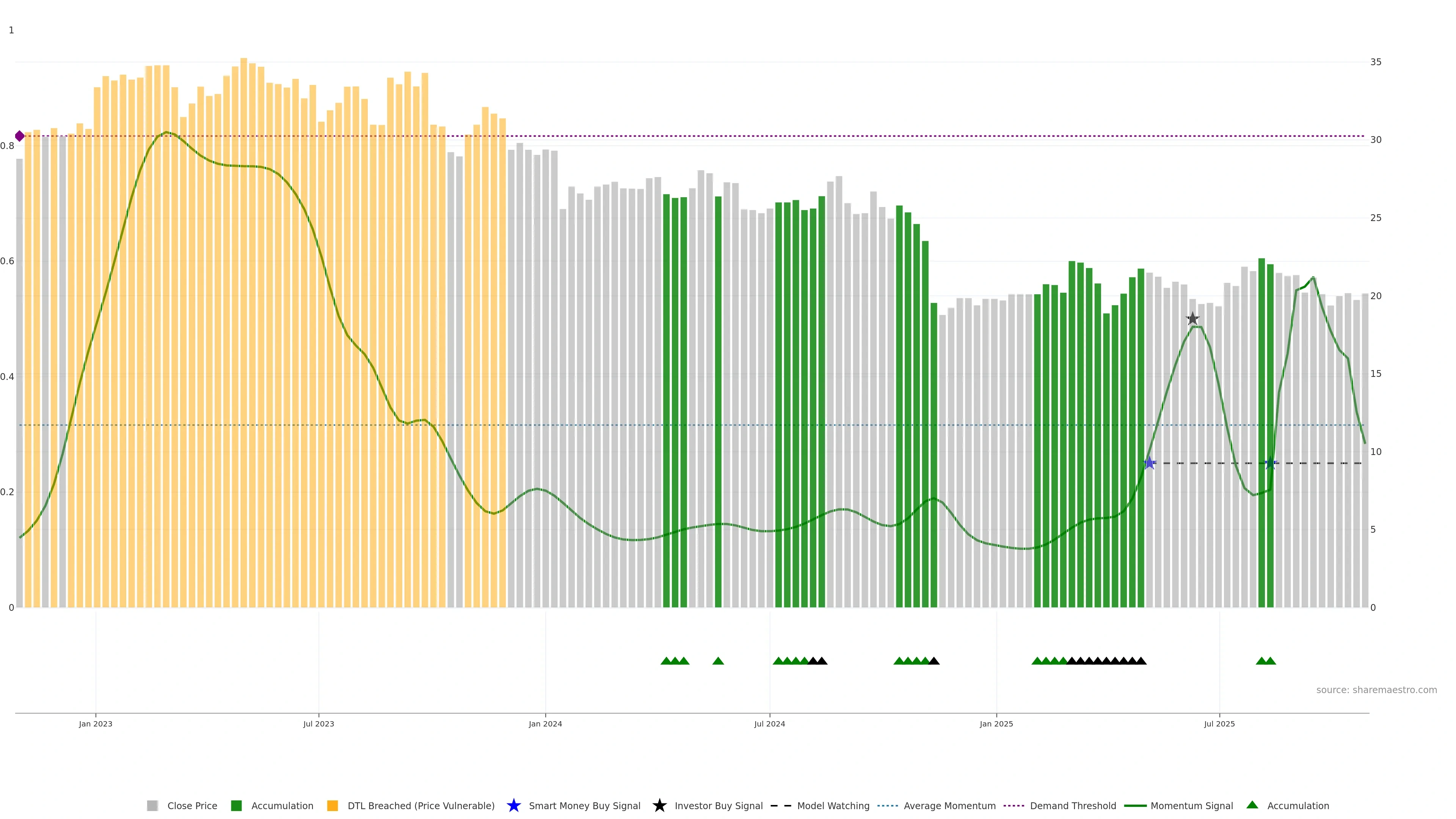Click the green Accumulation triangle legend icon
Viewport: 1456px width, 819px height.
pyautogui.click(x=1252, y=805)
